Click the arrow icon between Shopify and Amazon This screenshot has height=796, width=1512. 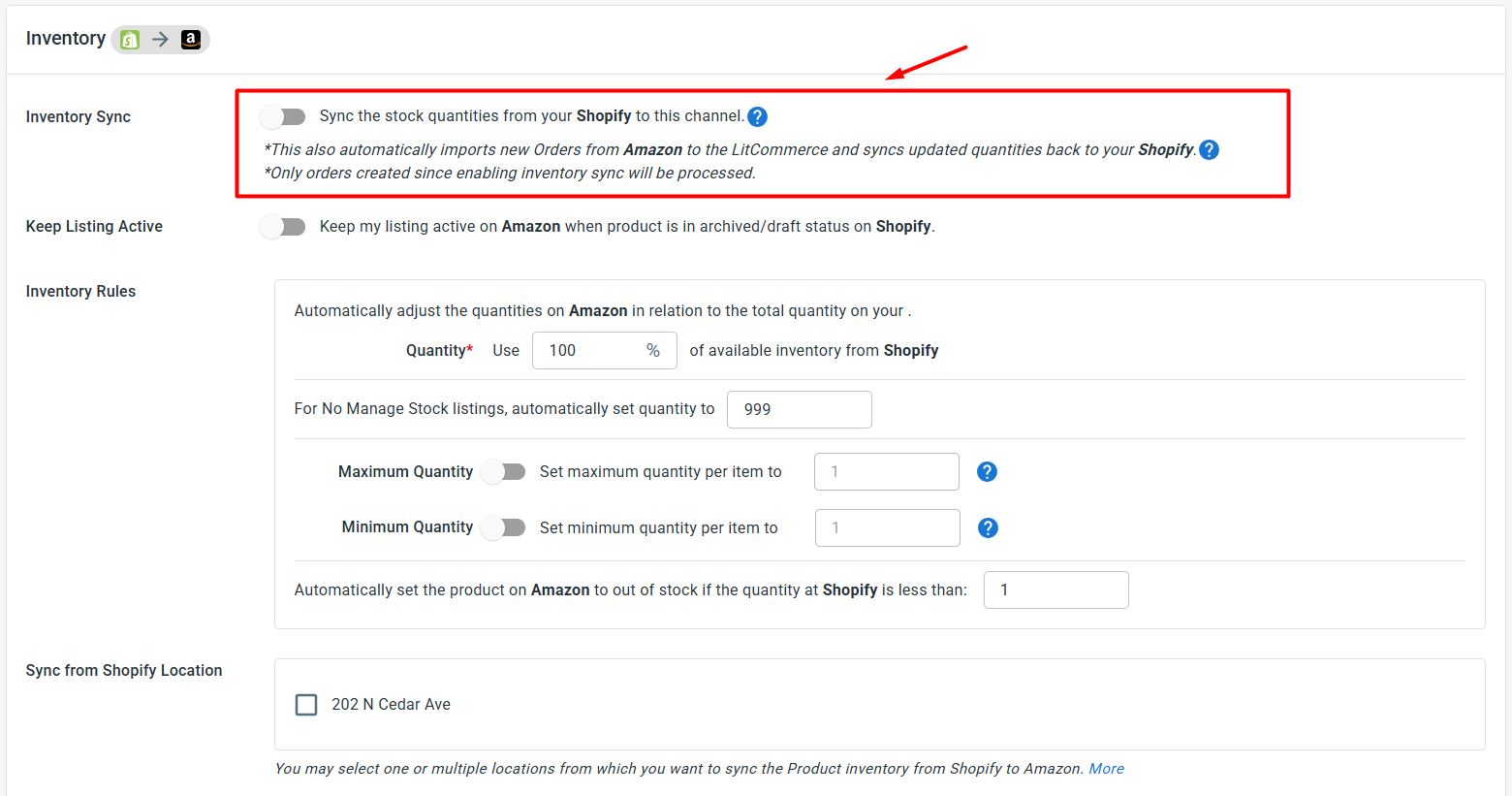click(160, 40)
